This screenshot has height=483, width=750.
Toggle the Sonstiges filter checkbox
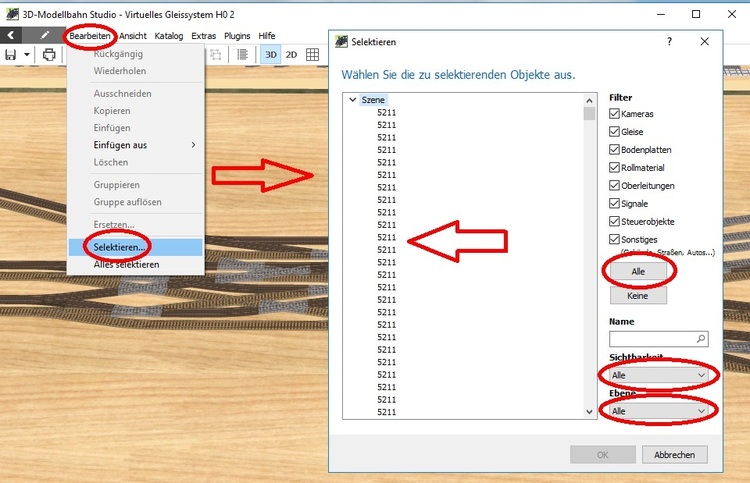point(615,239)
